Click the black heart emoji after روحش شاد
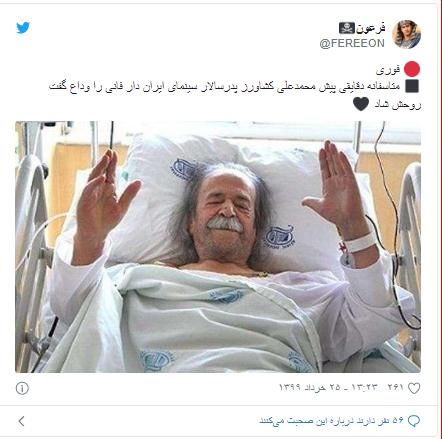The height and width of the screenshot is (439, 442). tap(361, 104)
